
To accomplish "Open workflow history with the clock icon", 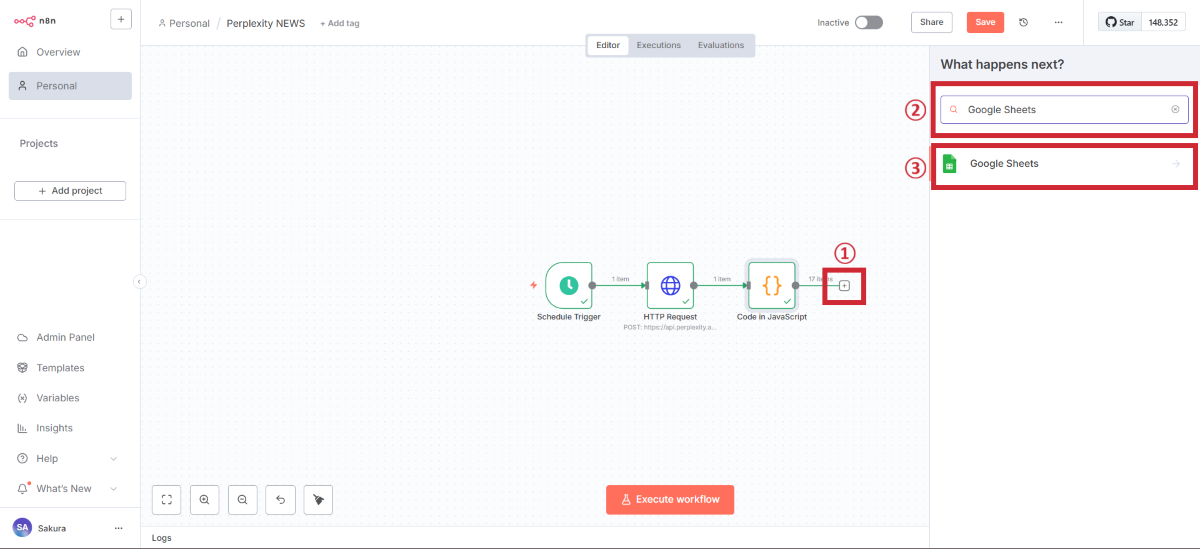I will tap(1023, 22).
